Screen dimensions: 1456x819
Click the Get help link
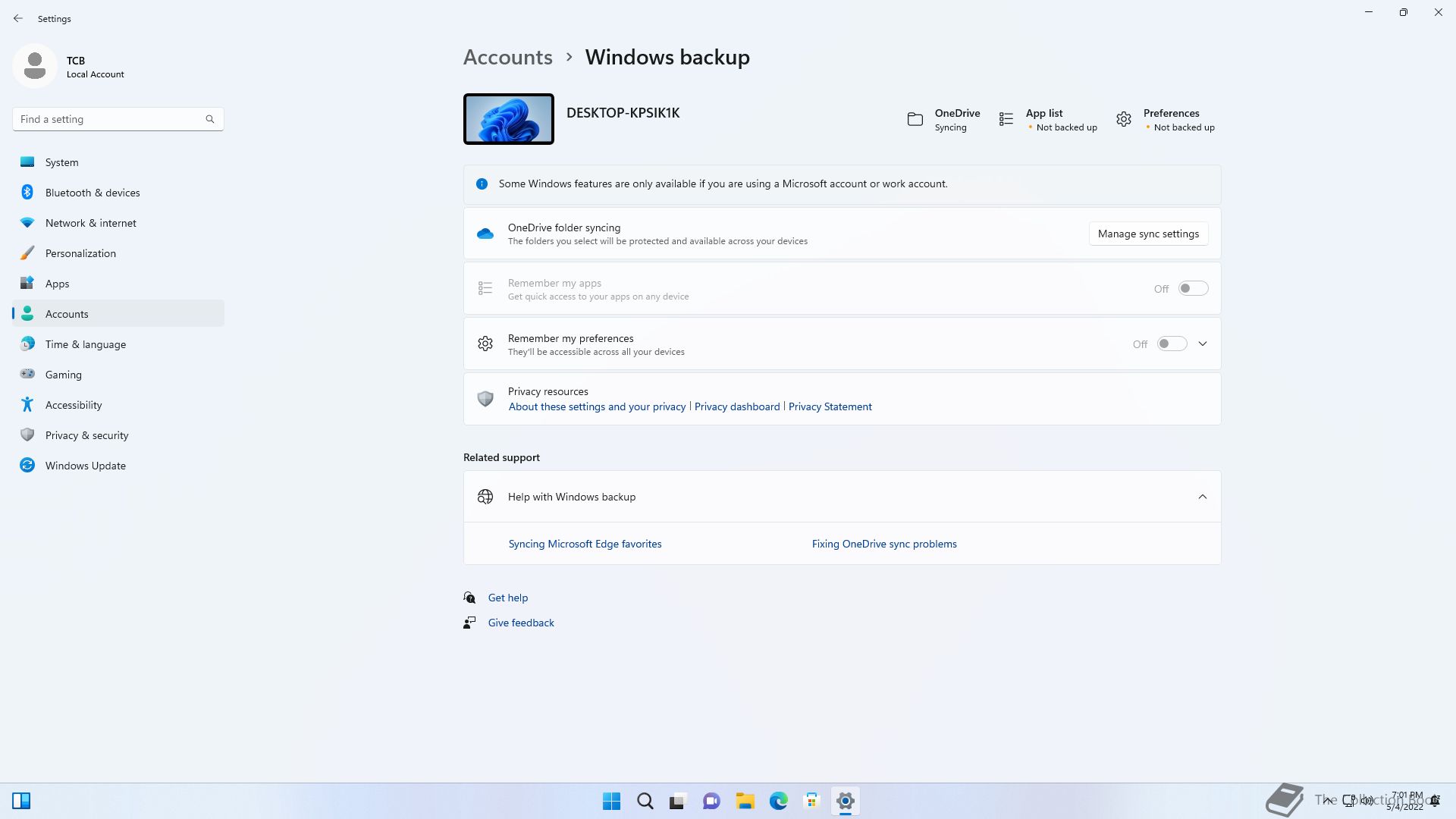click(508, 598)
